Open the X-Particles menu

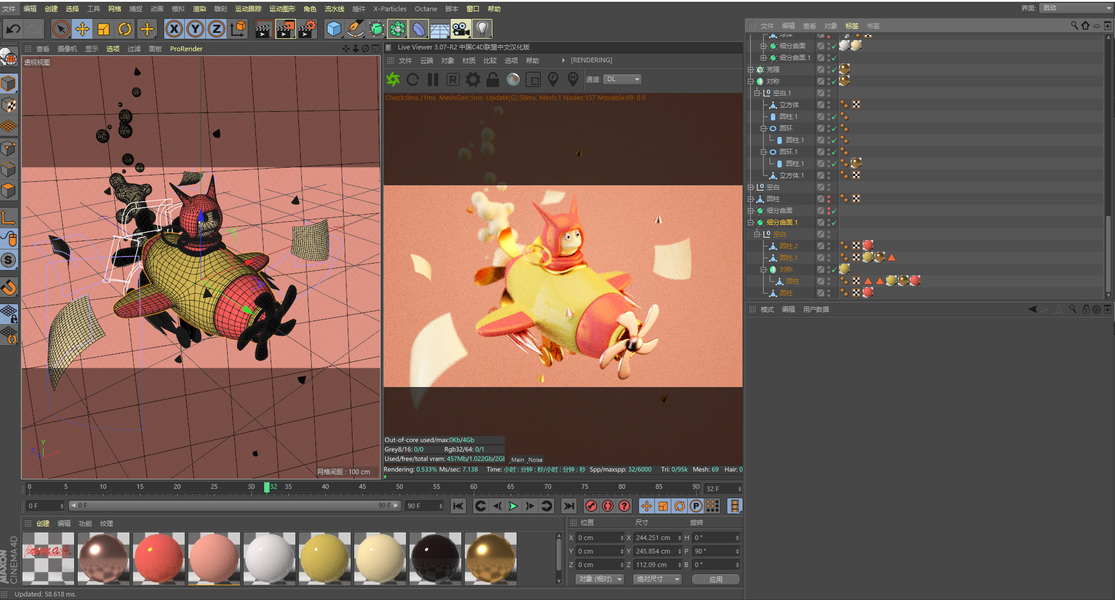(390, 9)
